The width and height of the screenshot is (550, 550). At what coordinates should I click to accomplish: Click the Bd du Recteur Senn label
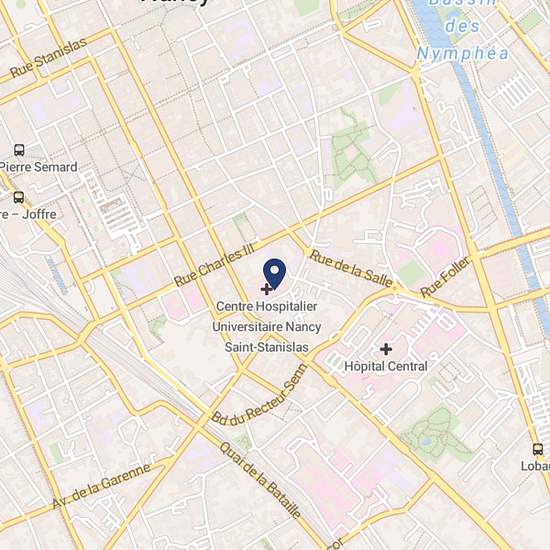260,396
